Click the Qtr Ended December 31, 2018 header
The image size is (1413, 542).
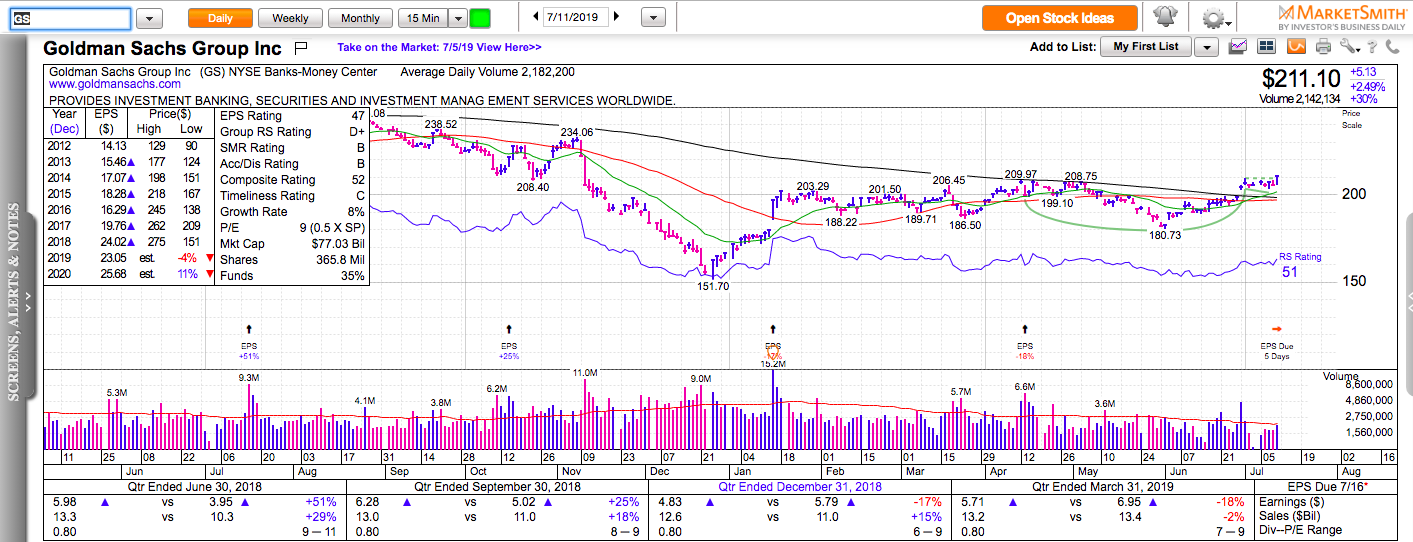pyautogui.click(x=800, y=486)
